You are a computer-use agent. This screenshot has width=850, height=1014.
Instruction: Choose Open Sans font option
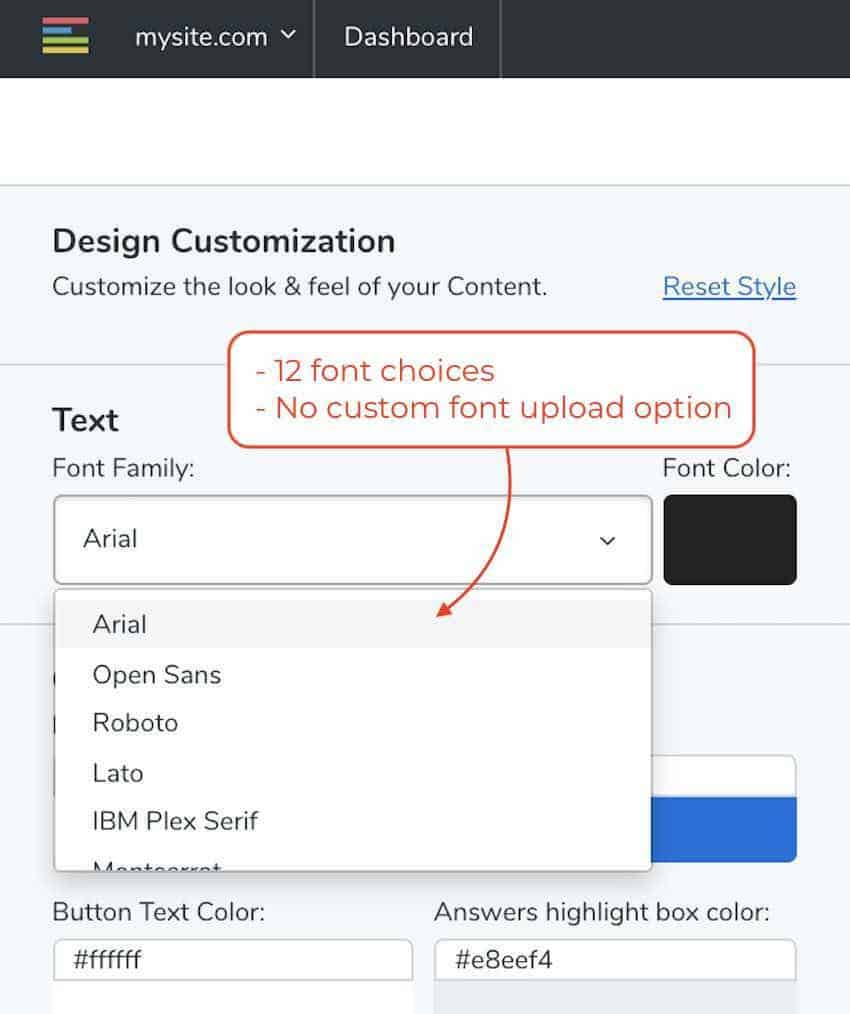[353, 674]
